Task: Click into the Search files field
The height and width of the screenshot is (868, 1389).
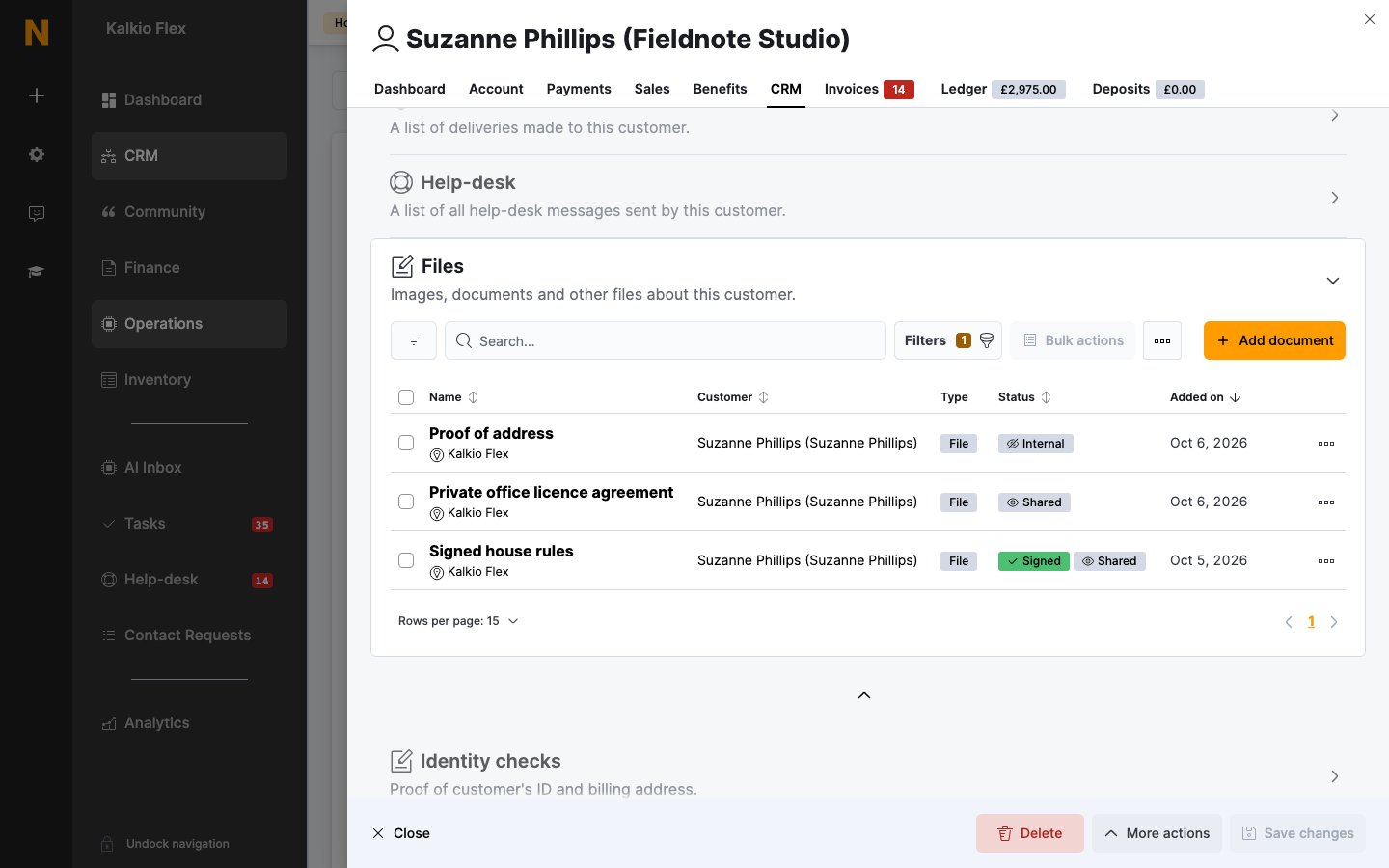Action: (x=666, y=340)
